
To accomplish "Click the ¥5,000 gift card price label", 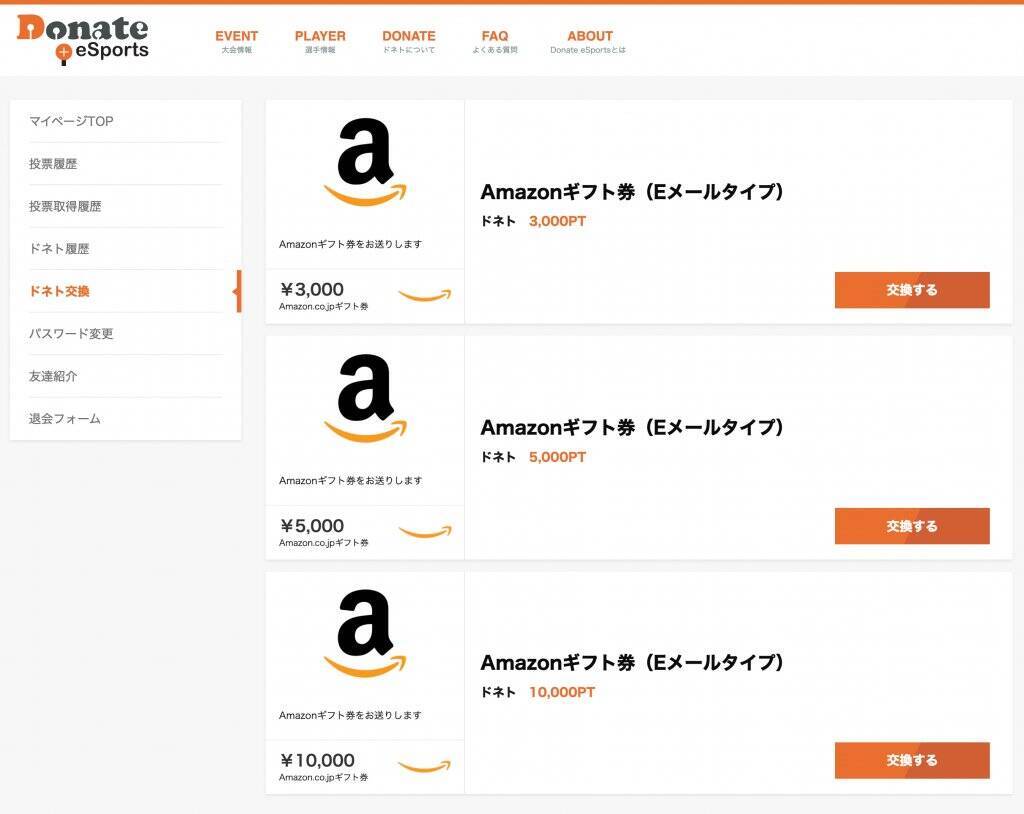I will point(312,526).
